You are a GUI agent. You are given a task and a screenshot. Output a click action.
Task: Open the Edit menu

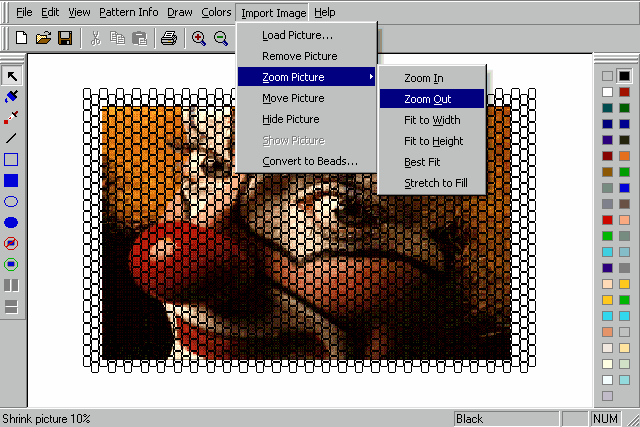tap(50, 13)
